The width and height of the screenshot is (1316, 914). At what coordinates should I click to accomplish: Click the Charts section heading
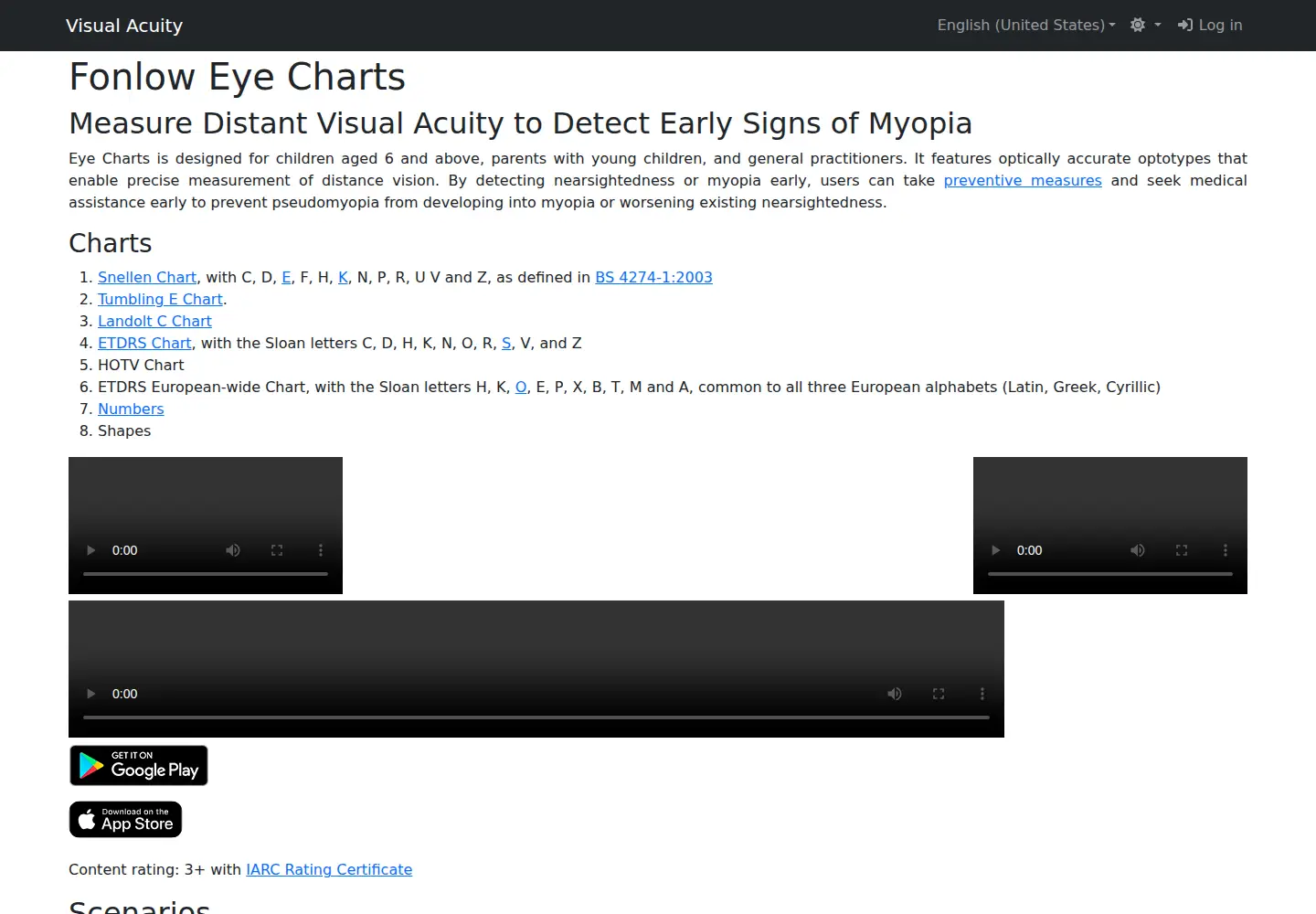point(111,243)
